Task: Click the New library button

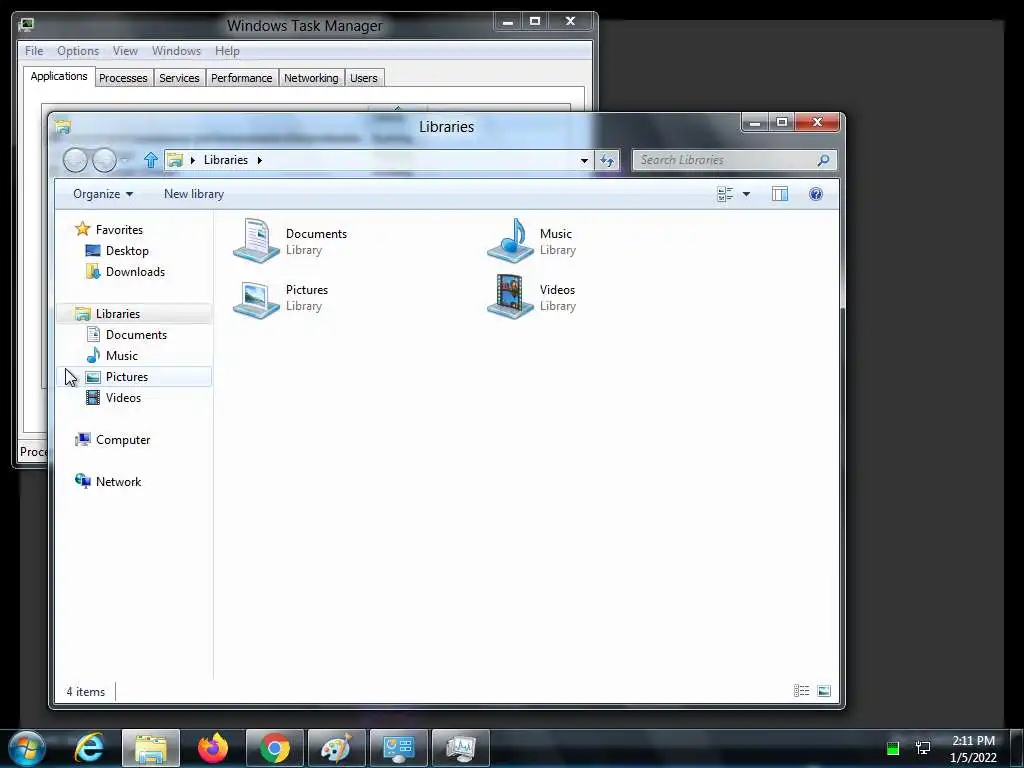Action: coord(194,194)
